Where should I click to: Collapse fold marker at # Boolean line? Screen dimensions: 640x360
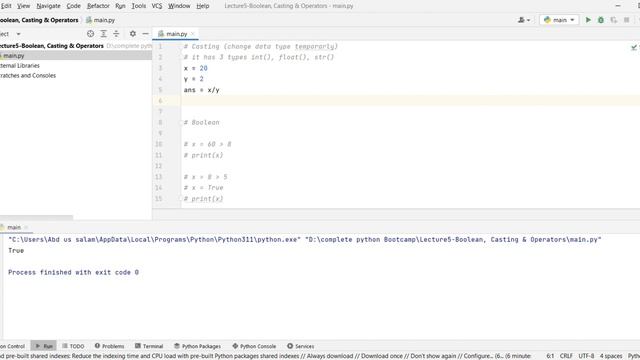(181, 122)
